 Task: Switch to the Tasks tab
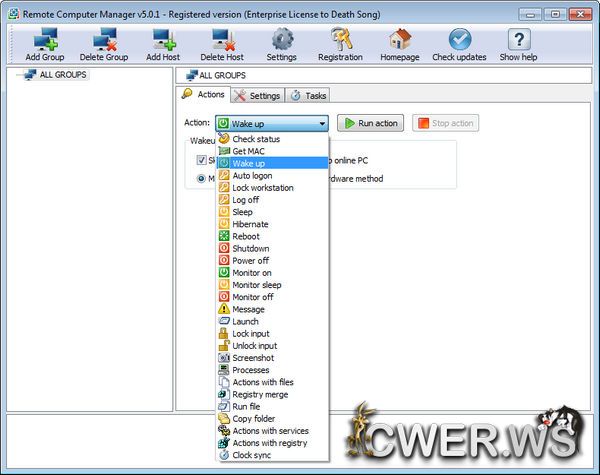(308, 96)
